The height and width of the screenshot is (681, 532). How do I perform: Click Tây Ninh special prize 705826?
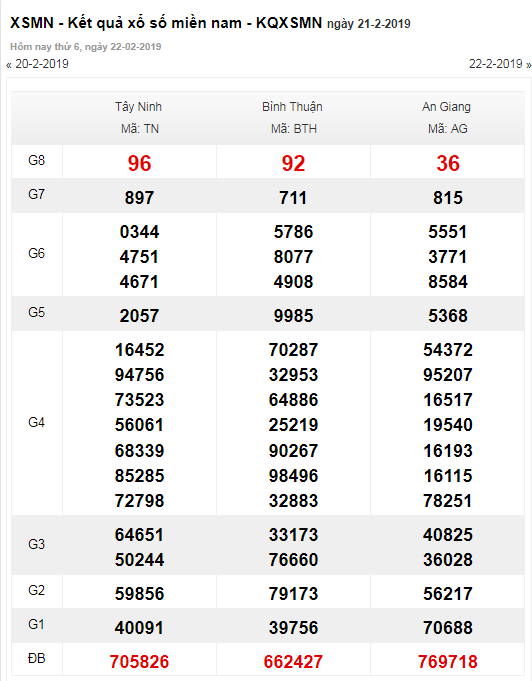(x=139, y=661)
